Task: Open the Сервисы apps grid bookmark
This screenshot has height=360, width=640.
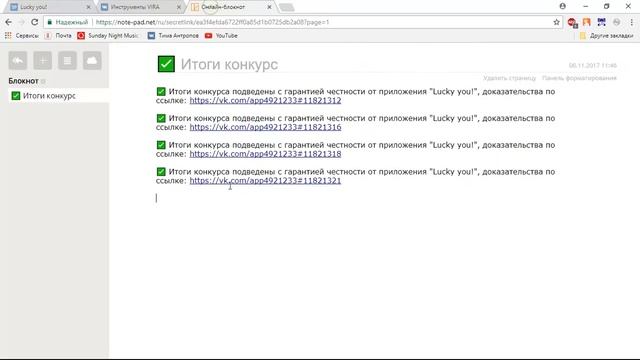Action: coord(22,36)
